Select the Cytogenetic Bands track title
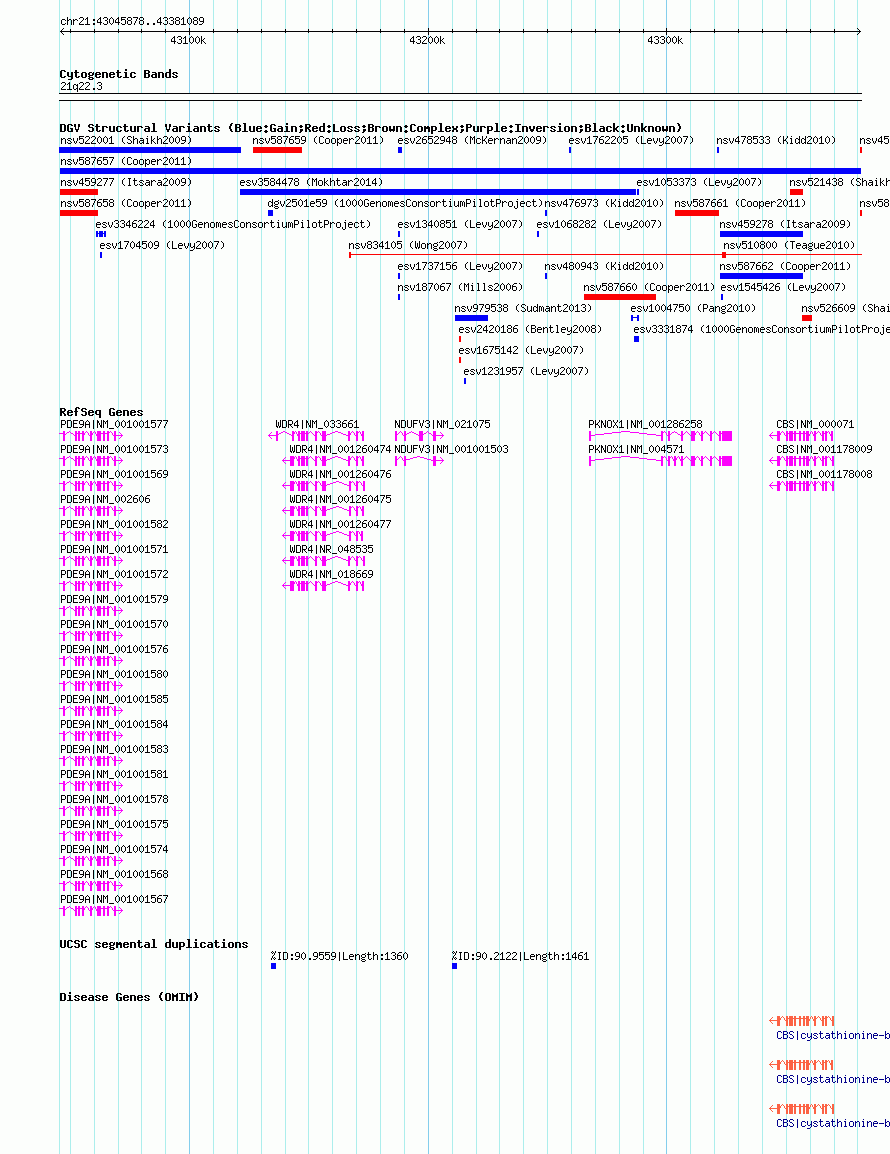The height and width of the screenshot is (1154, 890). point(119,74)
